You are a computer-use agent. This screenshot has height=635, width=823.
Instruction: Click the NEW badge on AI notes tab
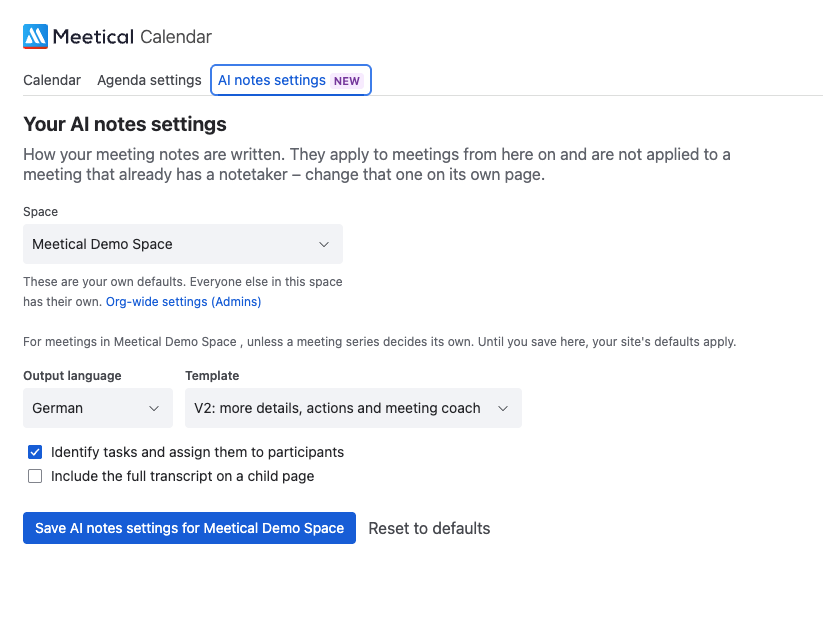(x=347, y=81)
